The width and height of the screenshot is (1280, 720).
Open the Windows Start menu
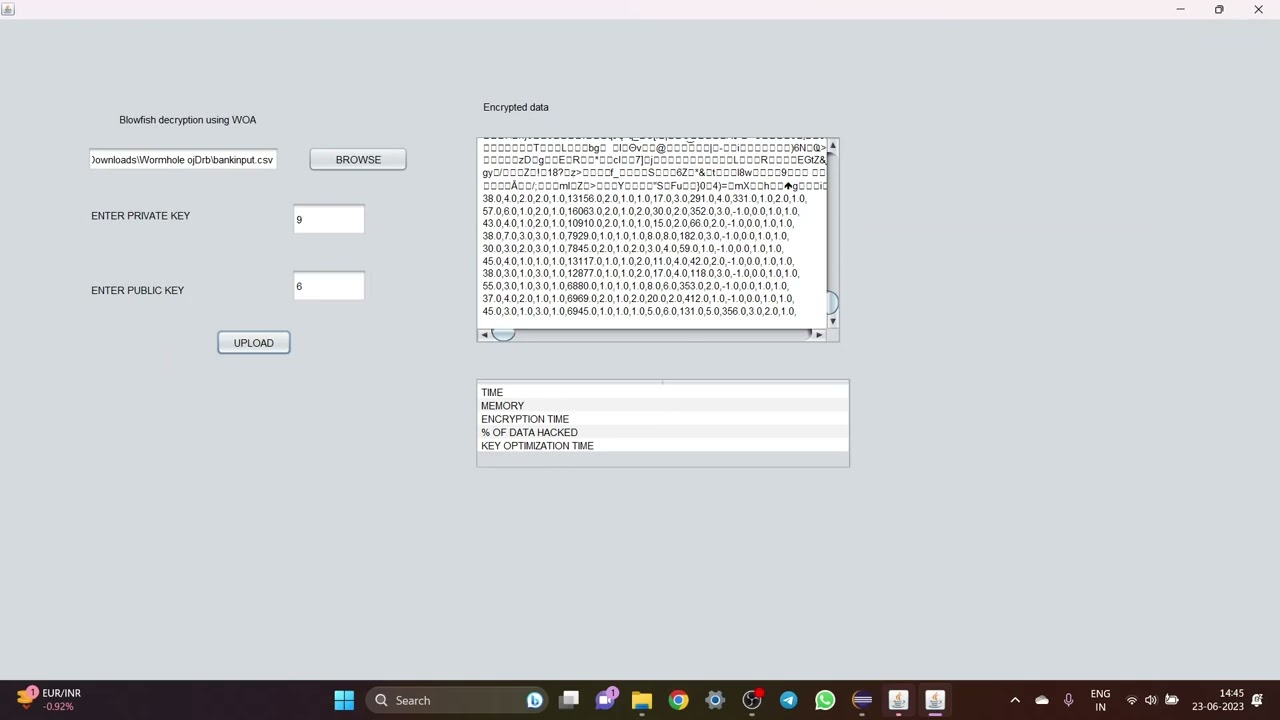click(x=344, y=700)
